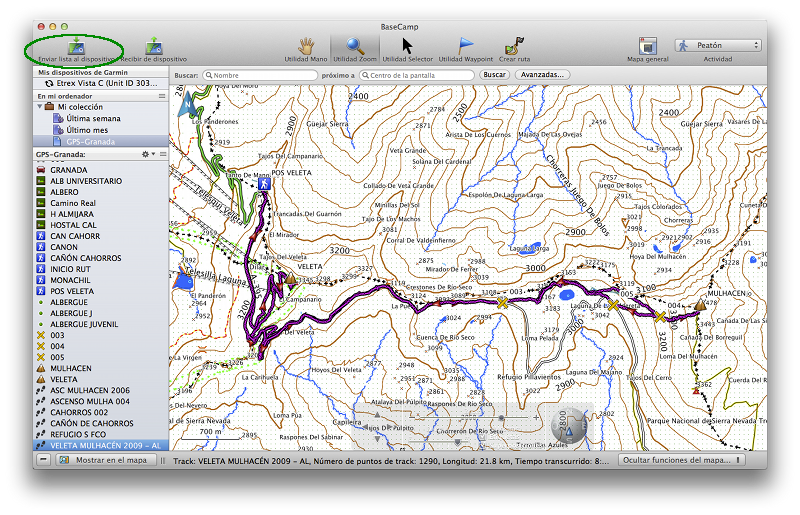
Task: Select the CAHORROS 002 track
Action: click(101, 412)
